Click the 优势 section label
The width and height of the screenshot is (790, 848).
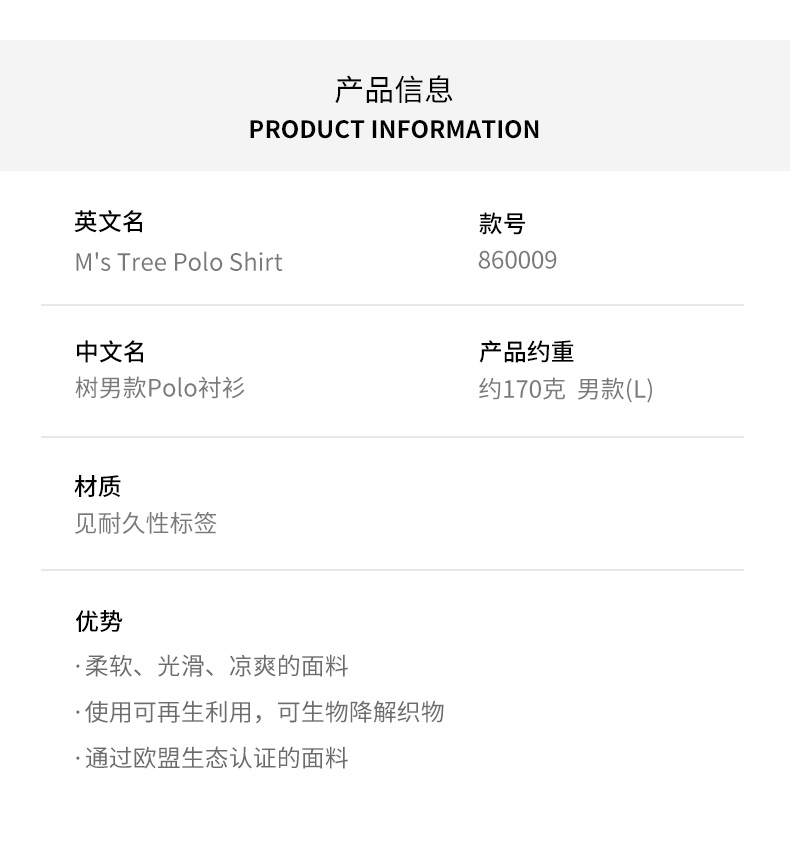[x=98, y=622]
